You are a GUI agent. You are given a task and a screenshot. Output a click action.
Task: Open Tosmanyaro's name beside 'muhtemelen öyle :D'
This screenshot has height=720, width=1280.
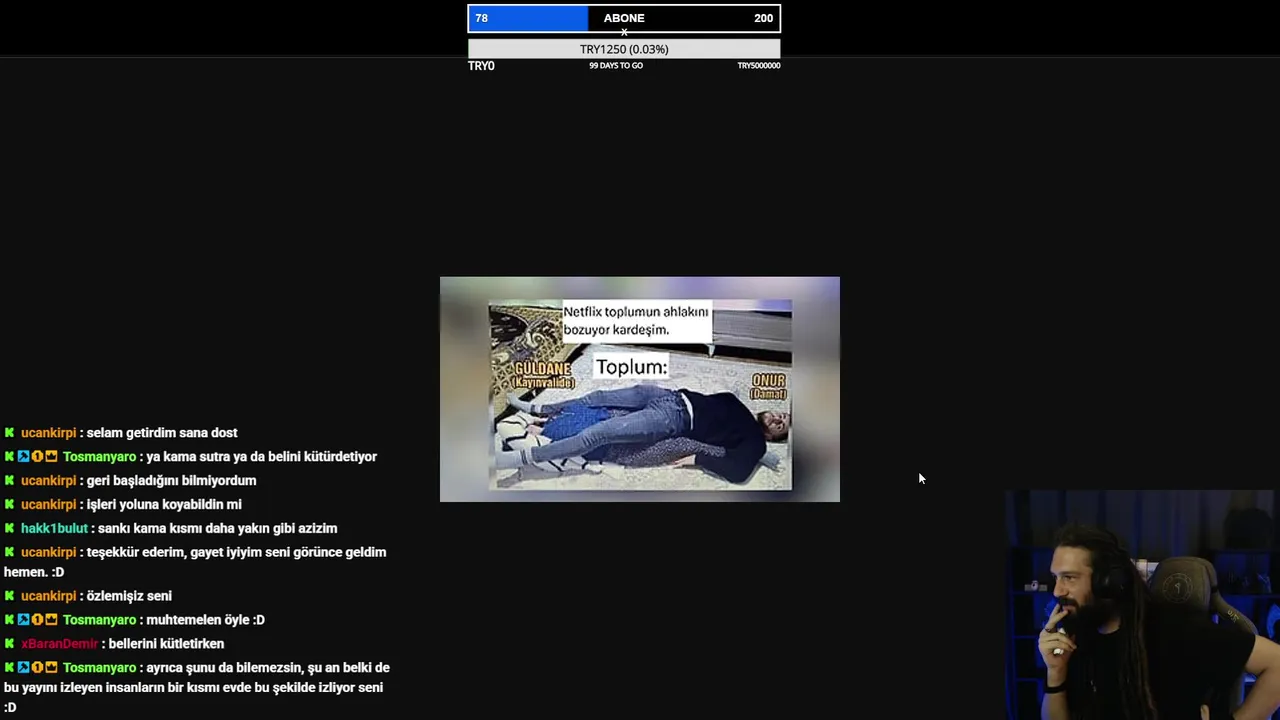tap(99, 620)
